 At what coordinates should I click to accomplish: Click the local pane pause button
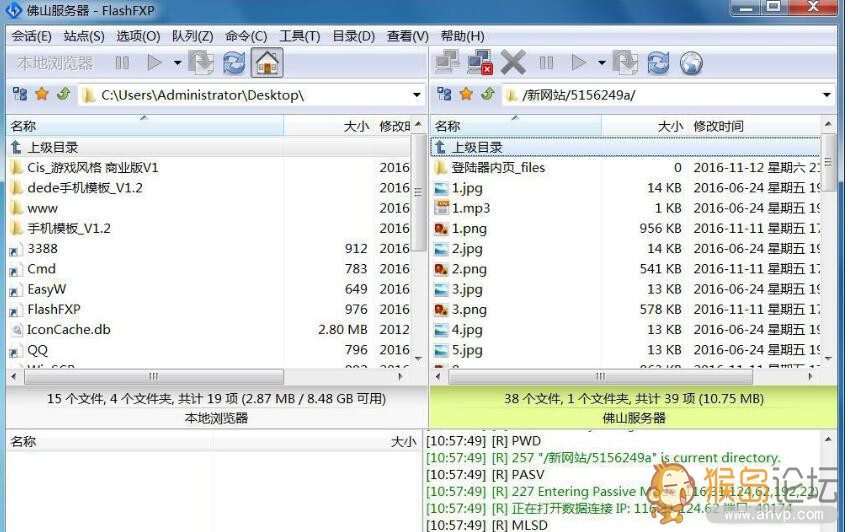click(x=122, y=63)
